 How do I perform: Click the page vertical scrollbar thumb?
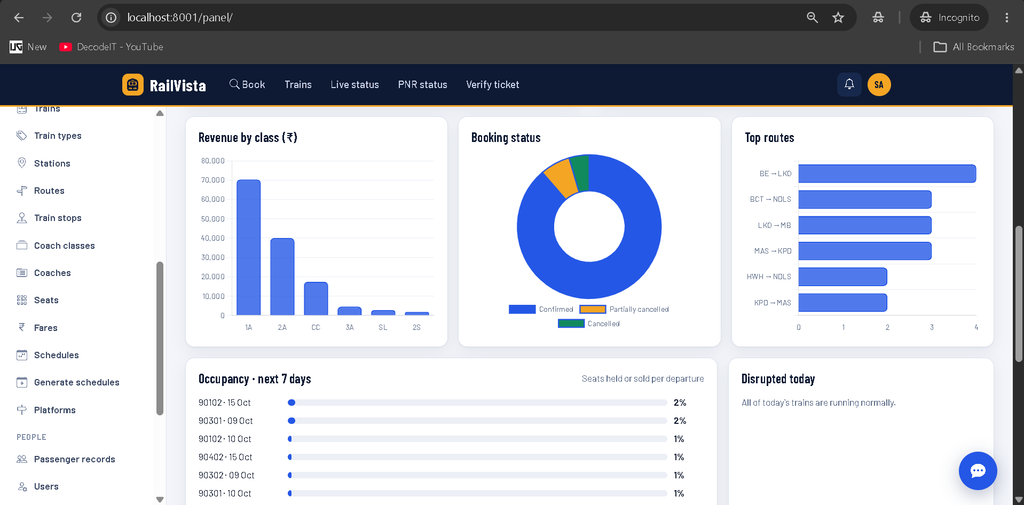coord(1019,293)
